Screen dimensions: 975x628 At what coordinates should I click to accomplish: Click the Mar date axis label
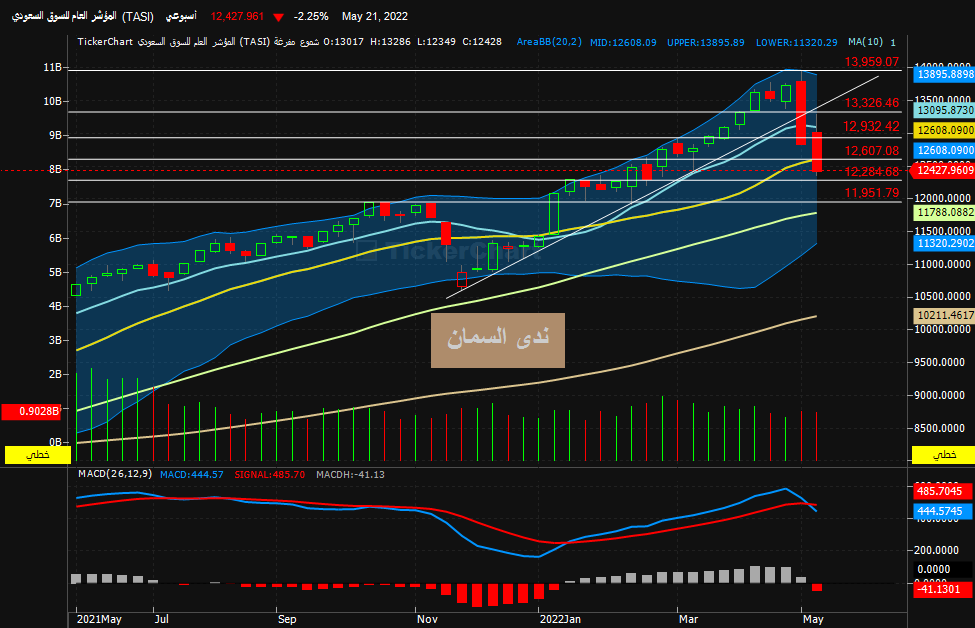pyautogui.click(x=688, y=619)
